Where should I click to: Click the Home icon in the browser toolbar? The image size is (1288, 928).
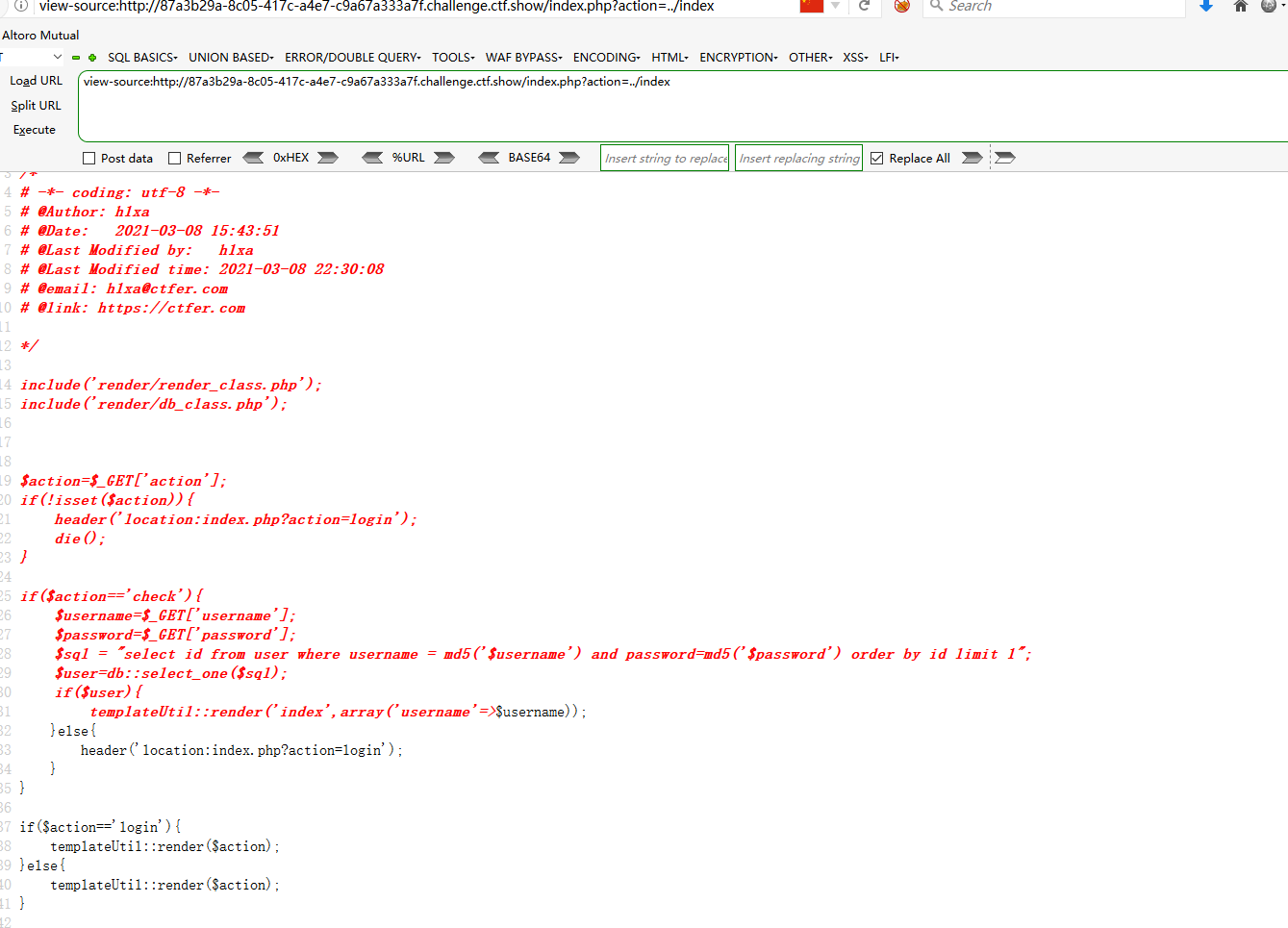[x=1240, y=7]
